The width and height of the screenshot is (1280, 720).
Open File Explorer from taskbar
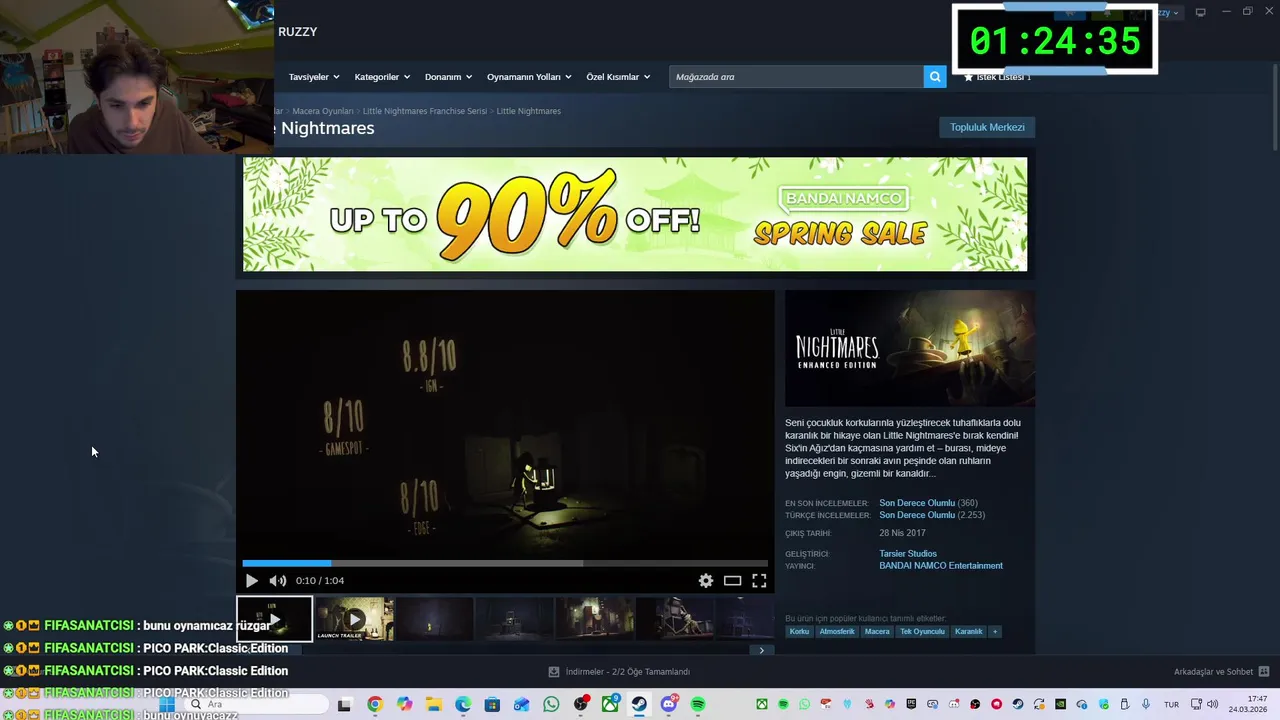[433, 704]
